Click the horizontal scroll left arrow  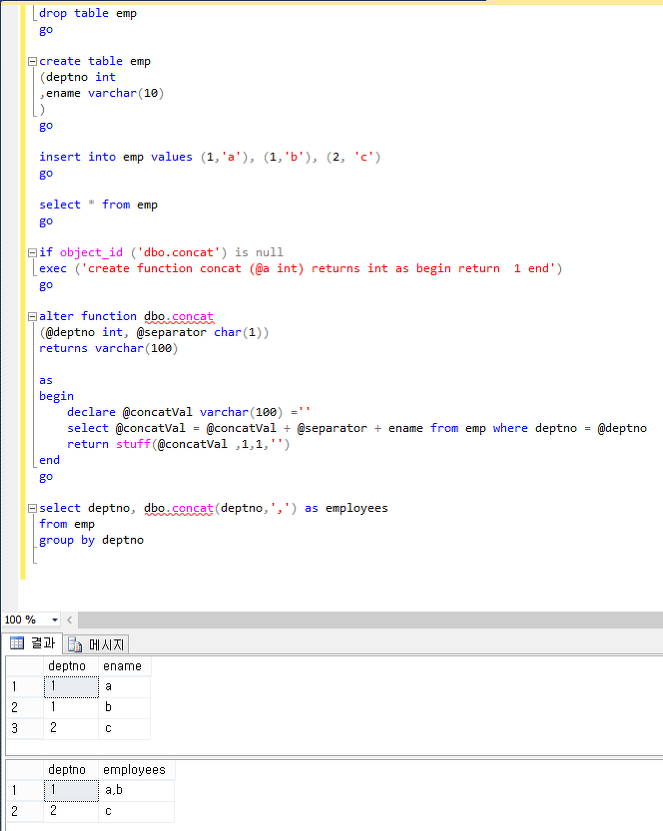69,620
